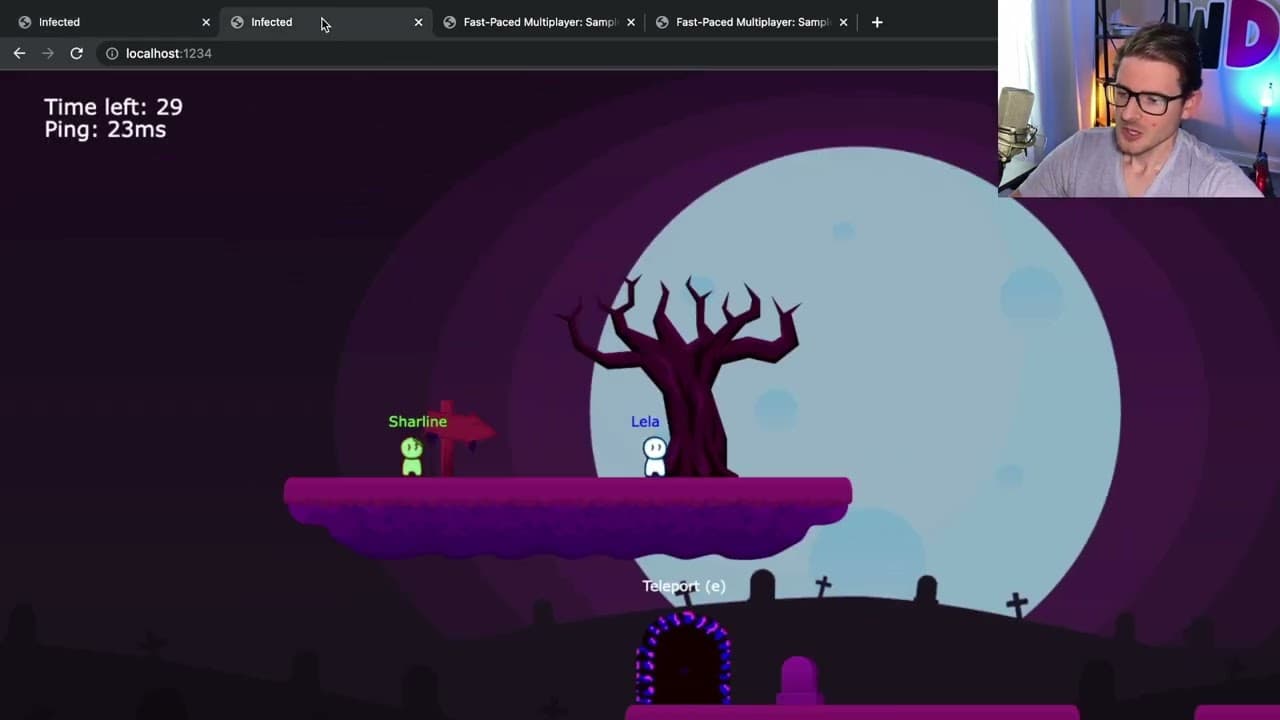The width and height of the screenshot is (1280, 720).
Task: Click the 'Sharline' player name label
Action: [418, 422]
